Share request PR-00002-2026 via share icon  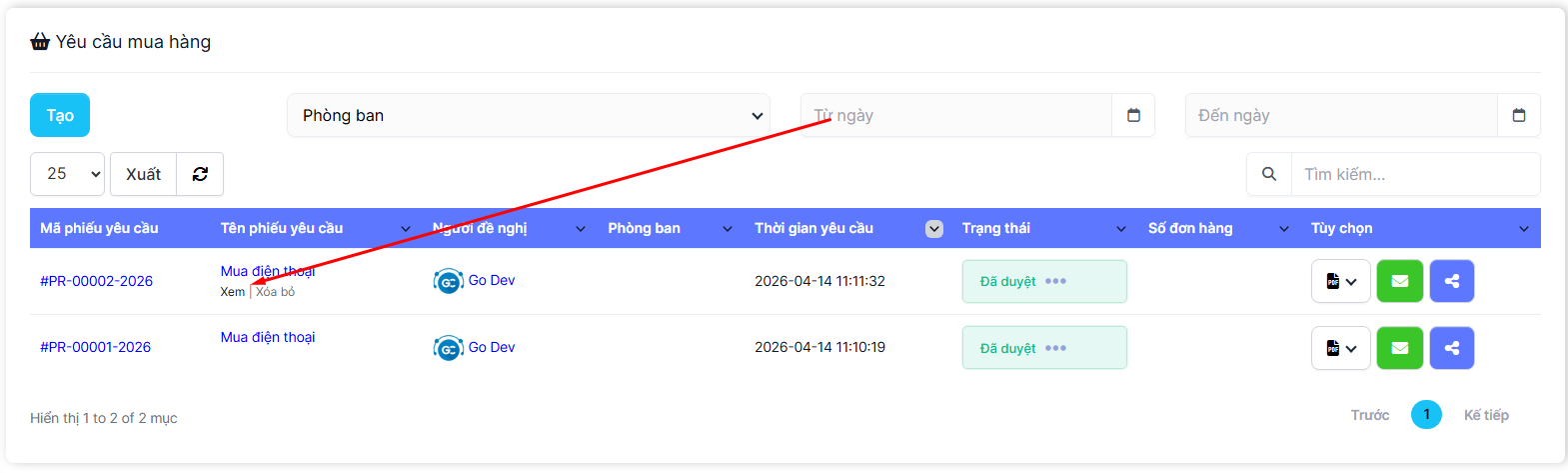click(1451, 281)
